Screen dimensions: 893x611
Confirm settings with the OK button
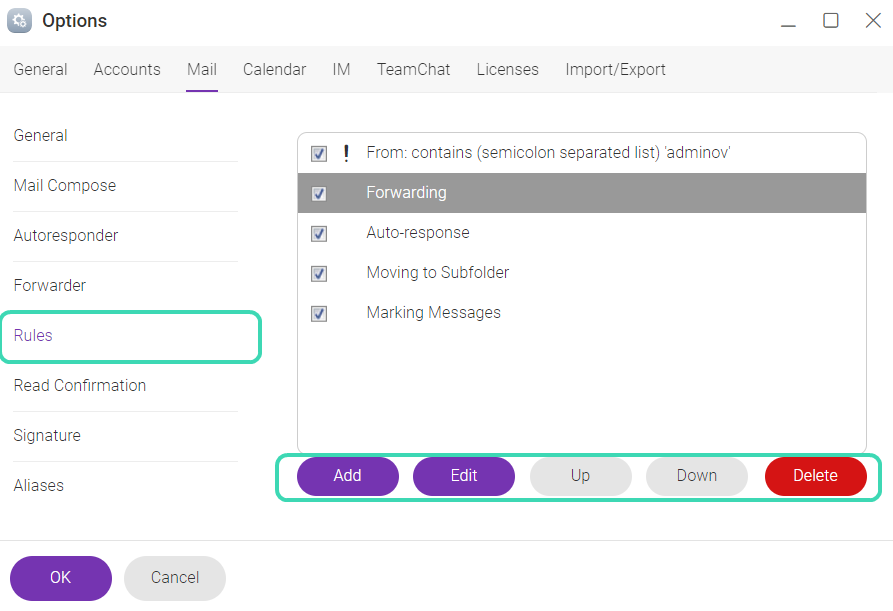point(61,578)
